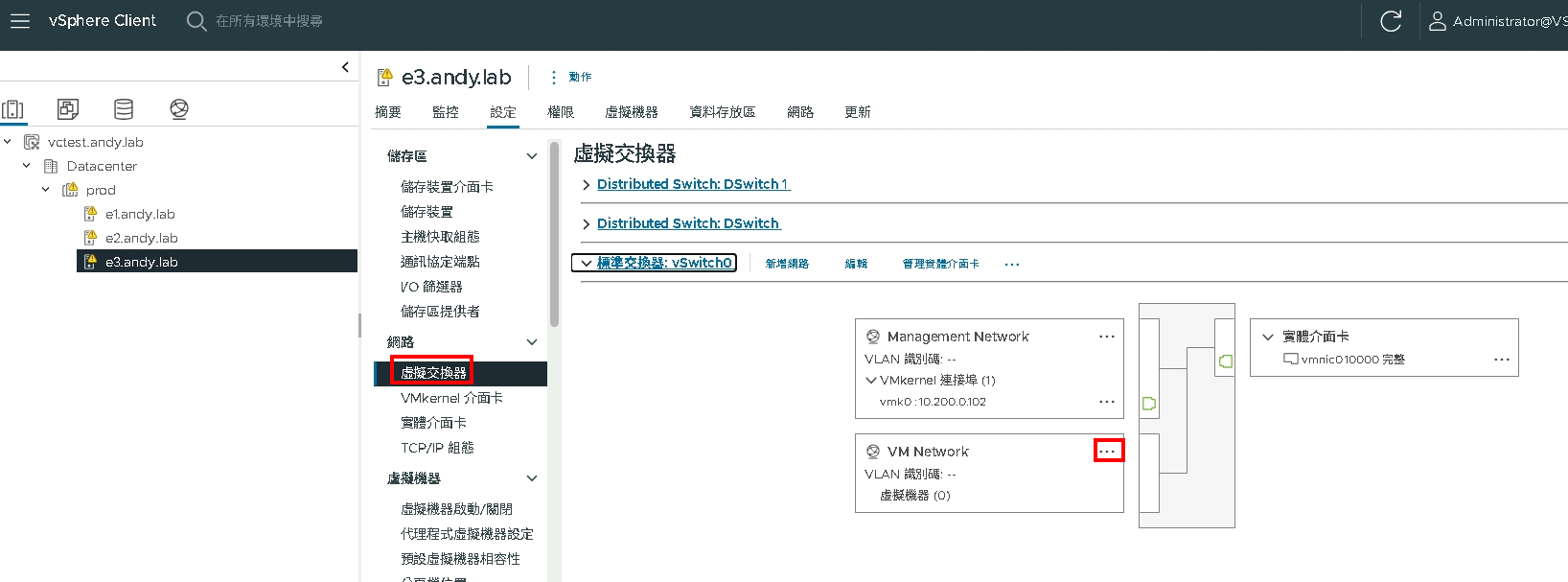
Task: Collapse the Datacenter tree node
Action: (x=27, y=165)
